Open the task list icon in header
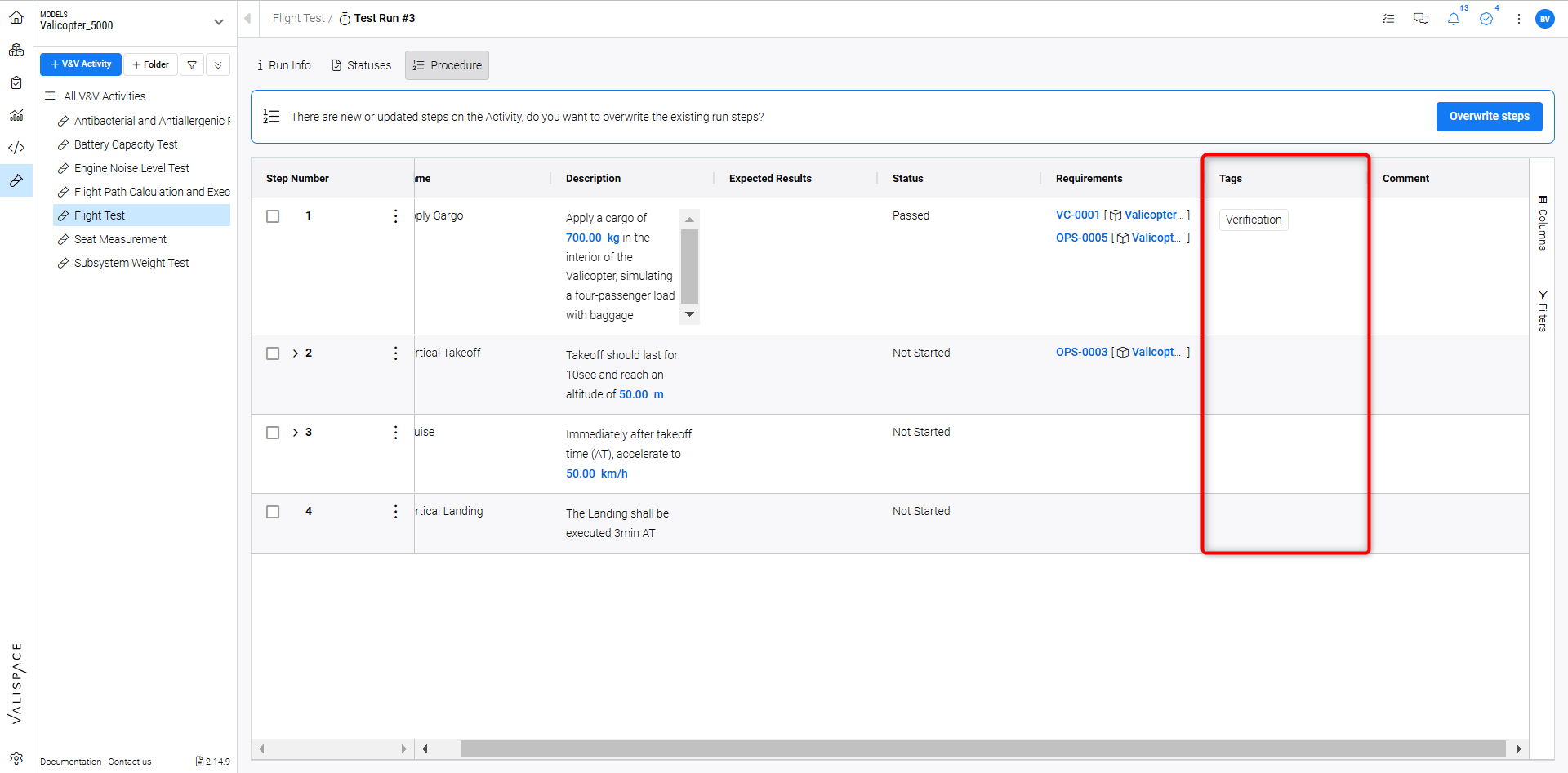This screenshot has width=1568, height=773. pyautogui.click(x=1388, y=18)
